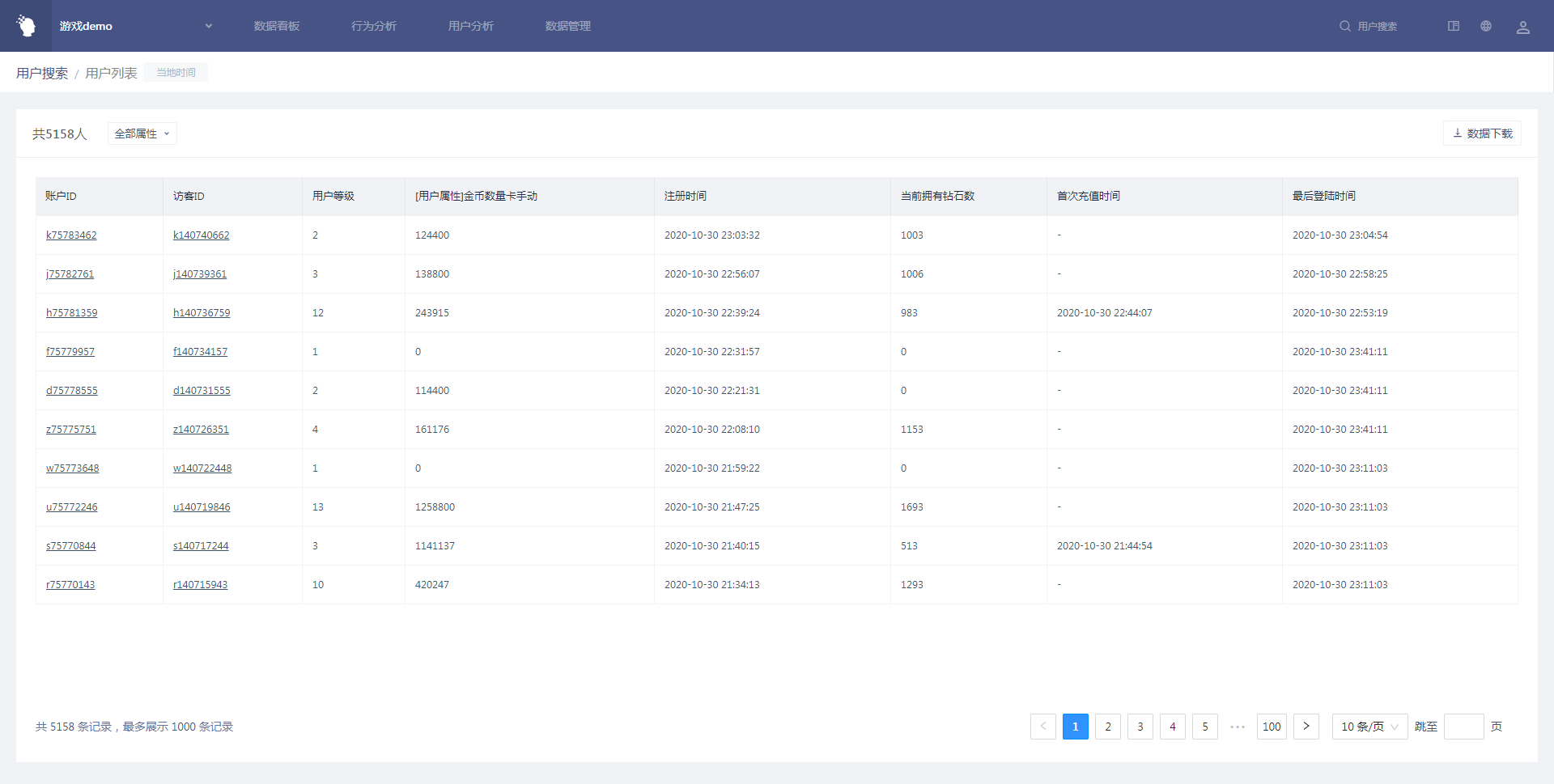Open the 行为分析 menu

point(374,26)
